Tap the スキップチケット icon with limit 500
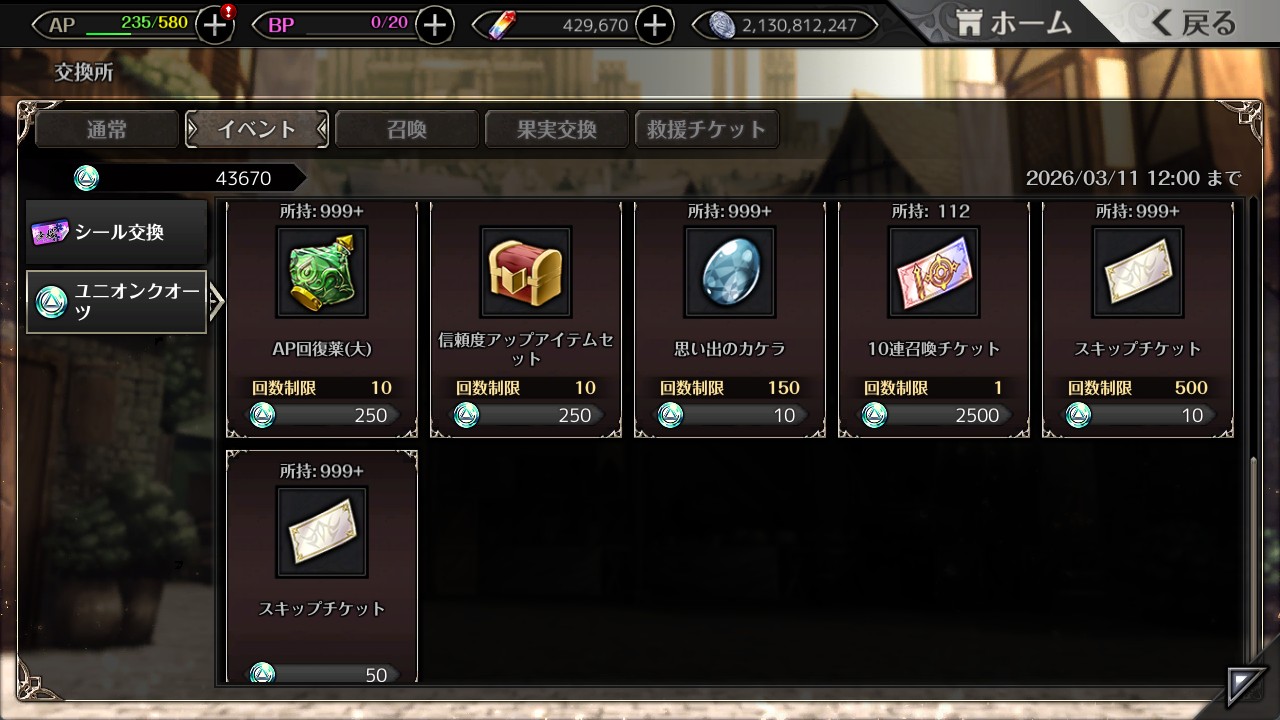 pyautogui.click(x=1137, y=272)
